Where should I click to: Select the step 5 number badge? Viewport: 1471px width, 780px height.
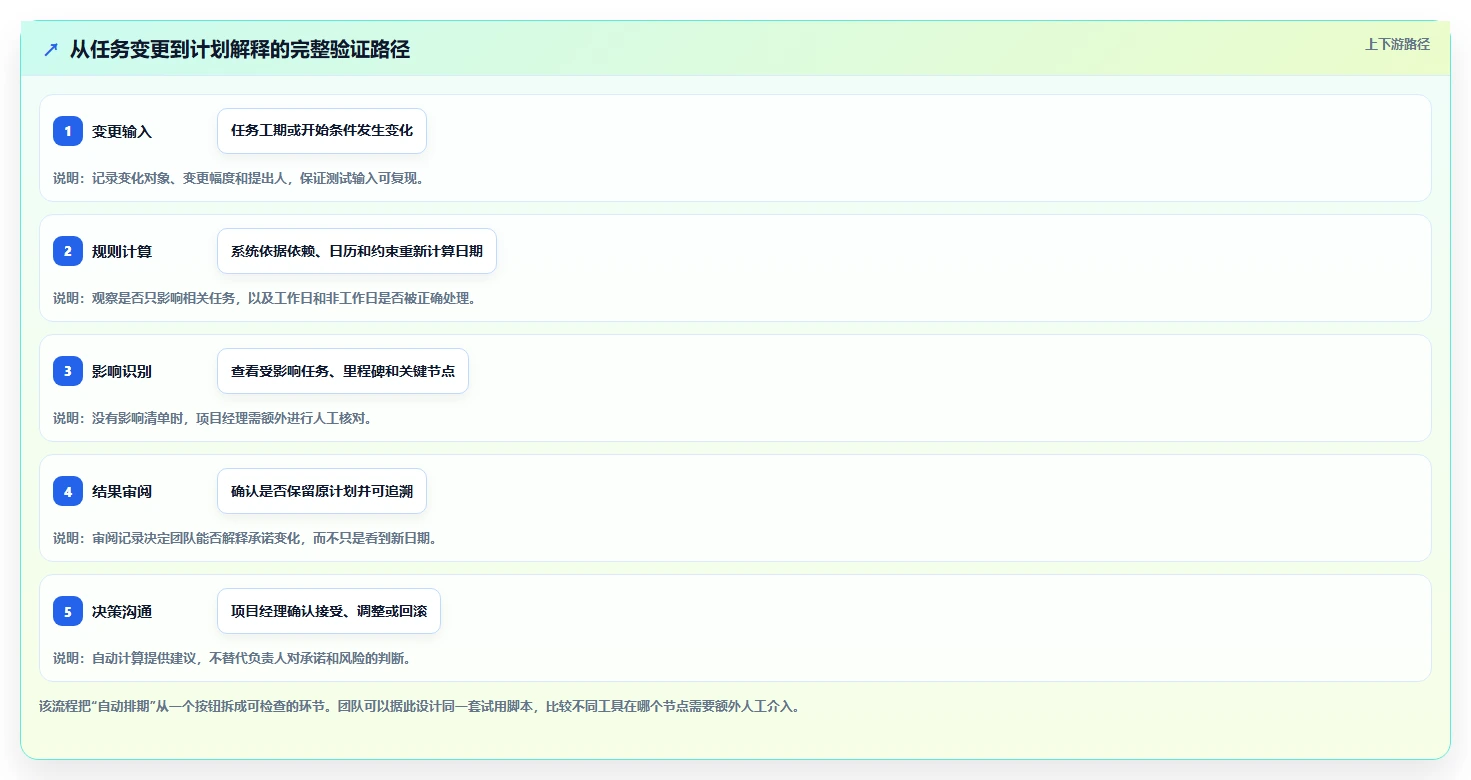[x=68, y=611]
